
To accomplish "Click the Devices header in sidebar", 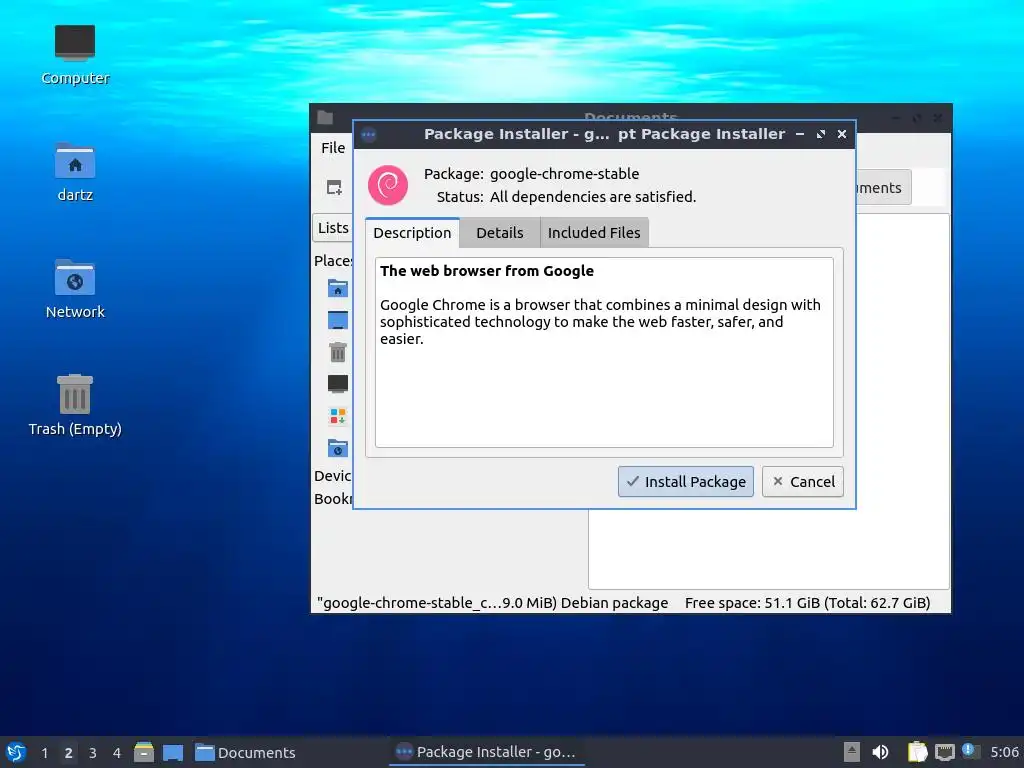I will [332, 475].
